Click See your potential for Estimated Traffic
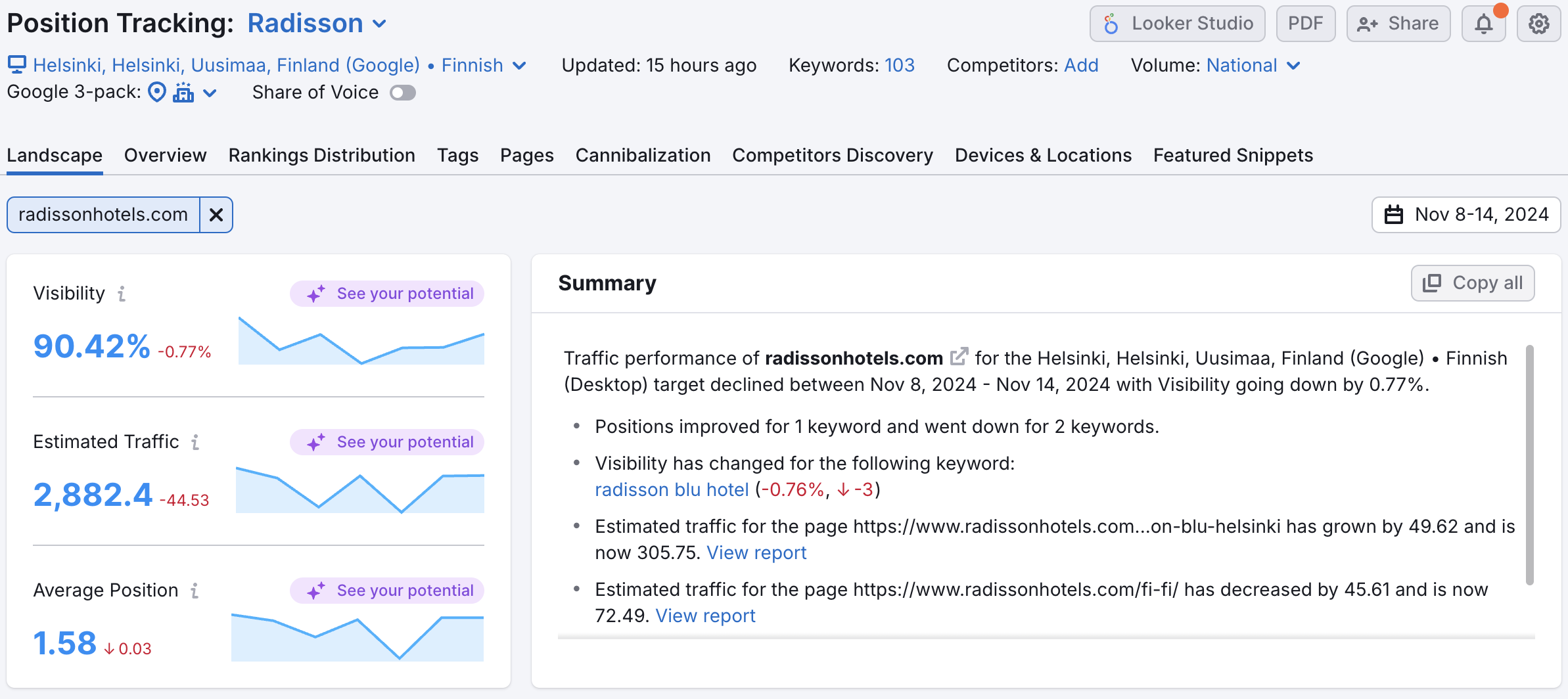The image size is (1568, 699). [387, 442]
